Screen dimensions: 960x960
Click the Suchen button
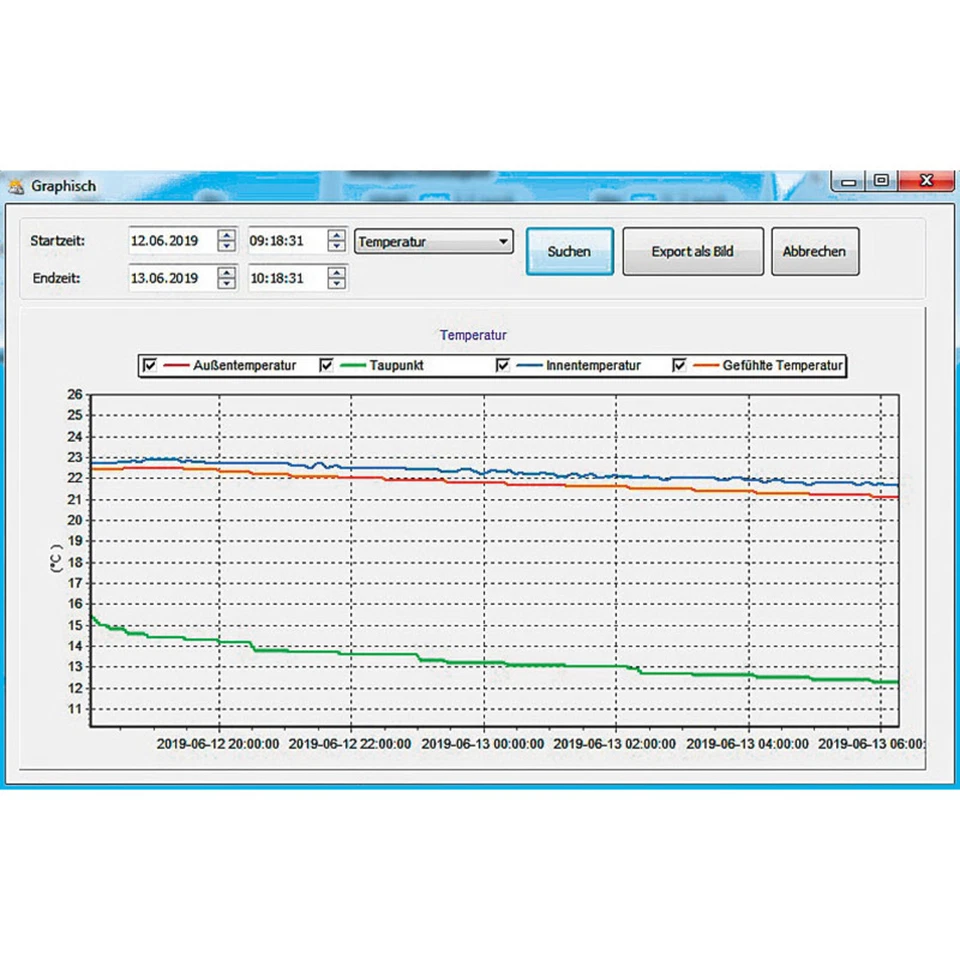(x=569, y=251)
